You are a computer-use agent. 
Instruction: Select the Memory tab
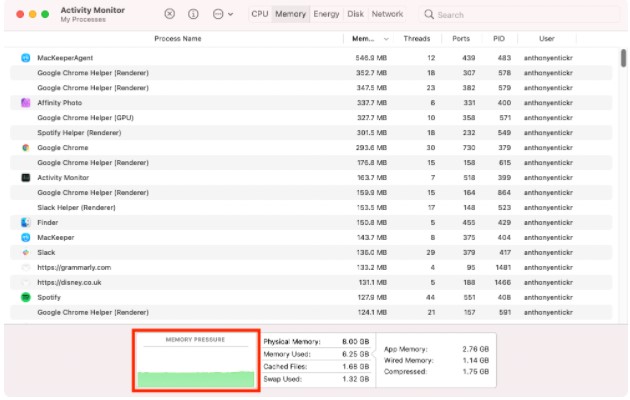pyautogui.click(x=290, y=14)
